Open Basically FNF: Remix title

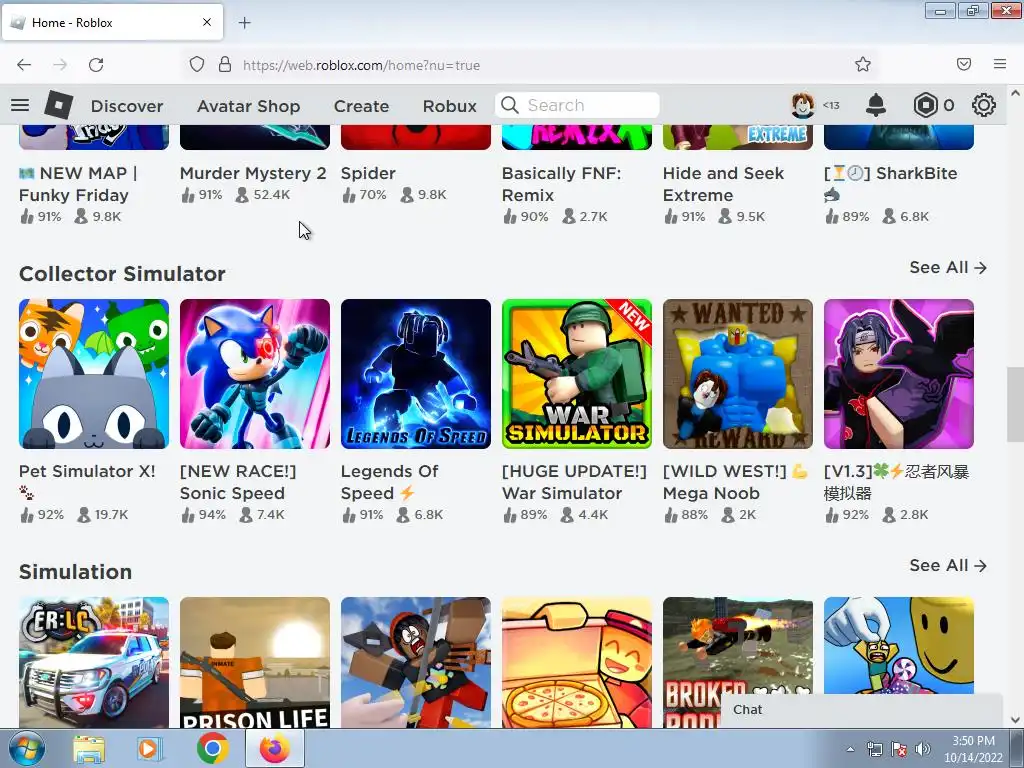(561, 184)
